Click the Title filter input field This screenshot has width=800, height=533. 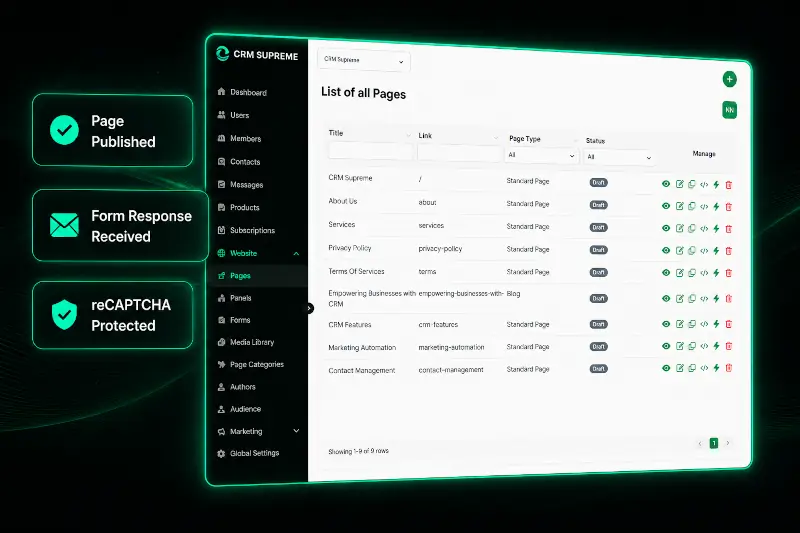pos(370,151)
